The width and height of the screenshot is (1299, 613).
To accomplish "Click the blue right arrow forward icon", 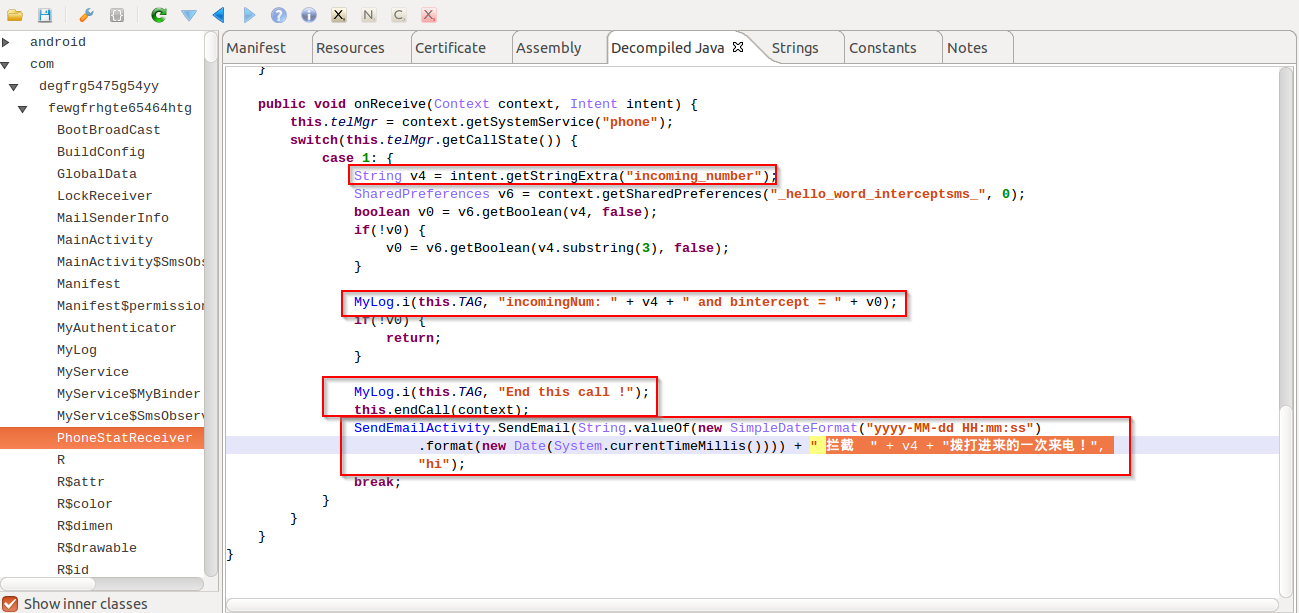I will point(249,15).
